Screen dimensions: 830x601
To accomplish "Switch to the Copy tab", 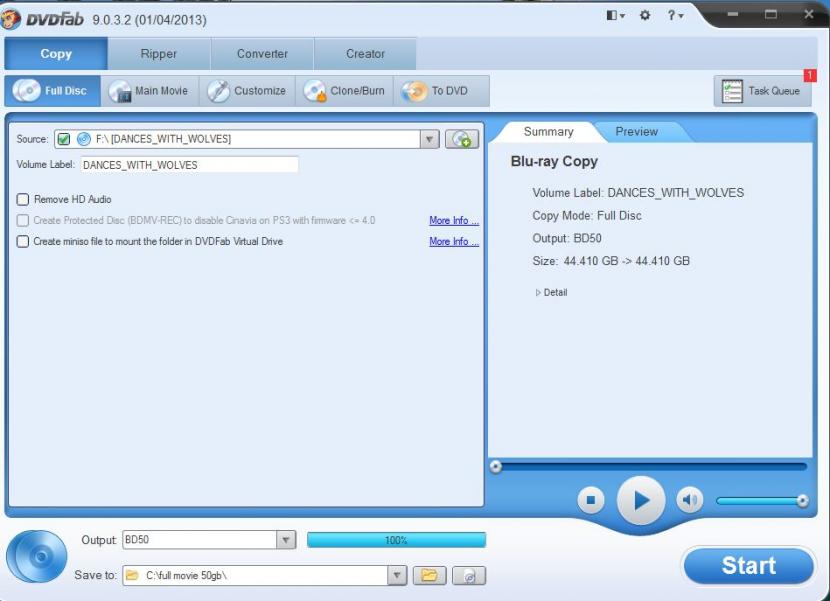I will (x=56, y=53).
